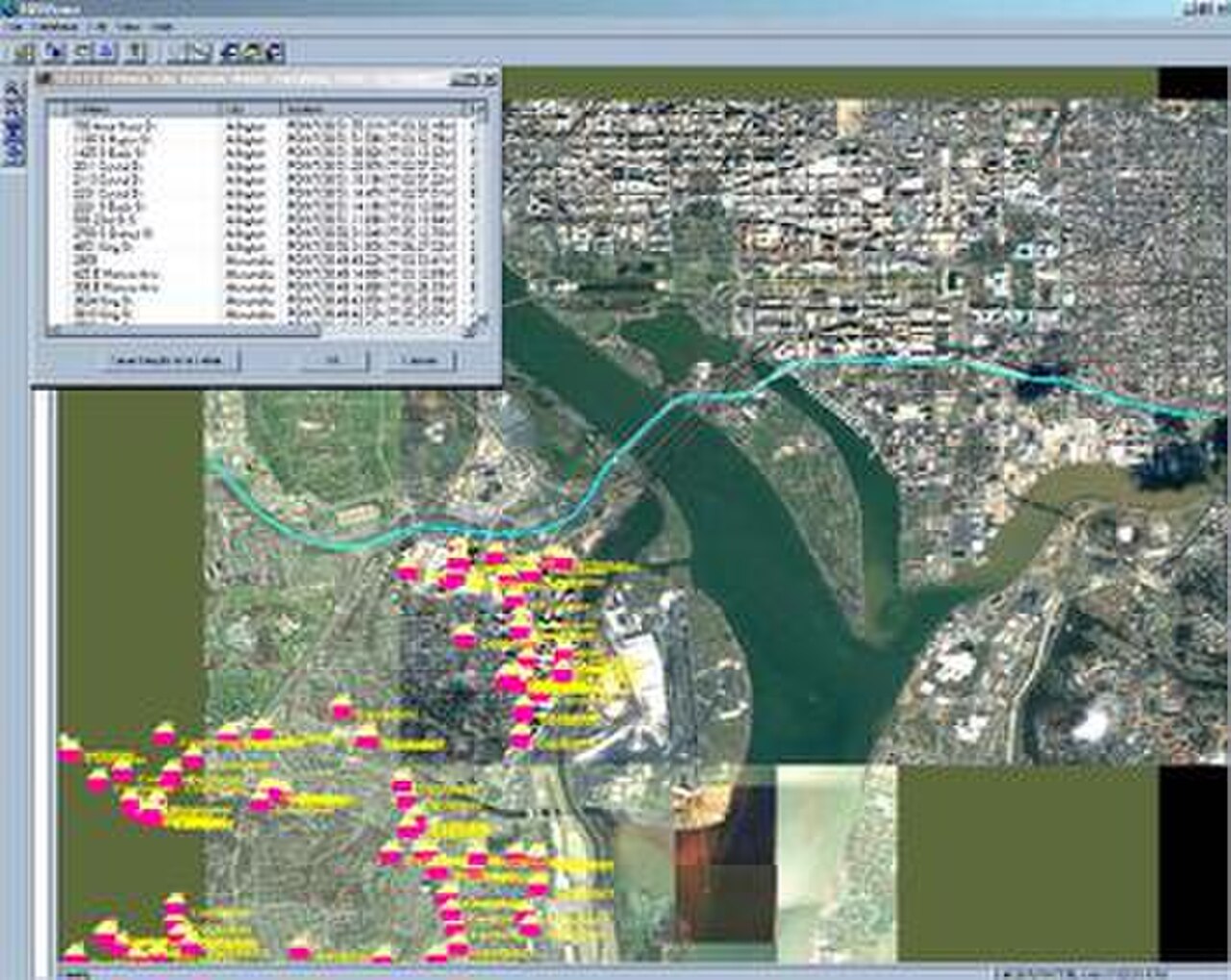Click the top icon in the left vertical tool strip
Image resolution: width=1231 pixels, height=980 pixels.
(12, 89)
